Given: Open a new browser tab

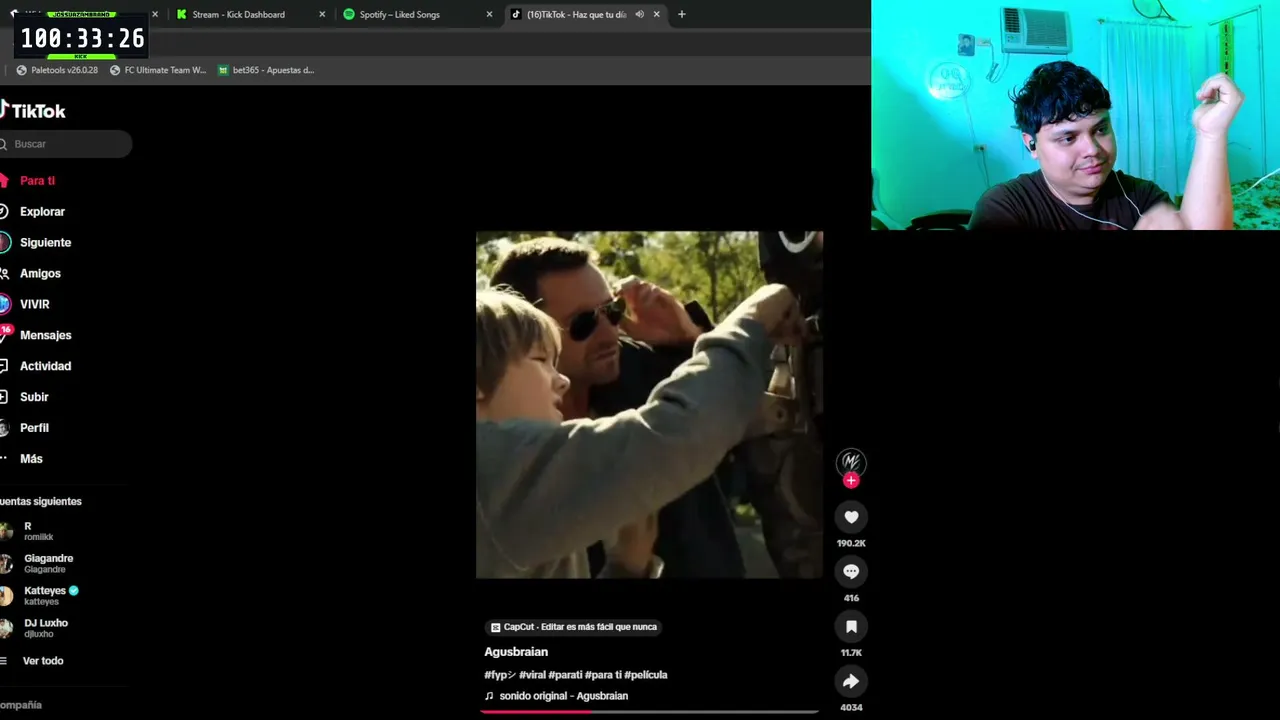Looking at the screenshot, I should pyautogui.click(x=682, y=14).
